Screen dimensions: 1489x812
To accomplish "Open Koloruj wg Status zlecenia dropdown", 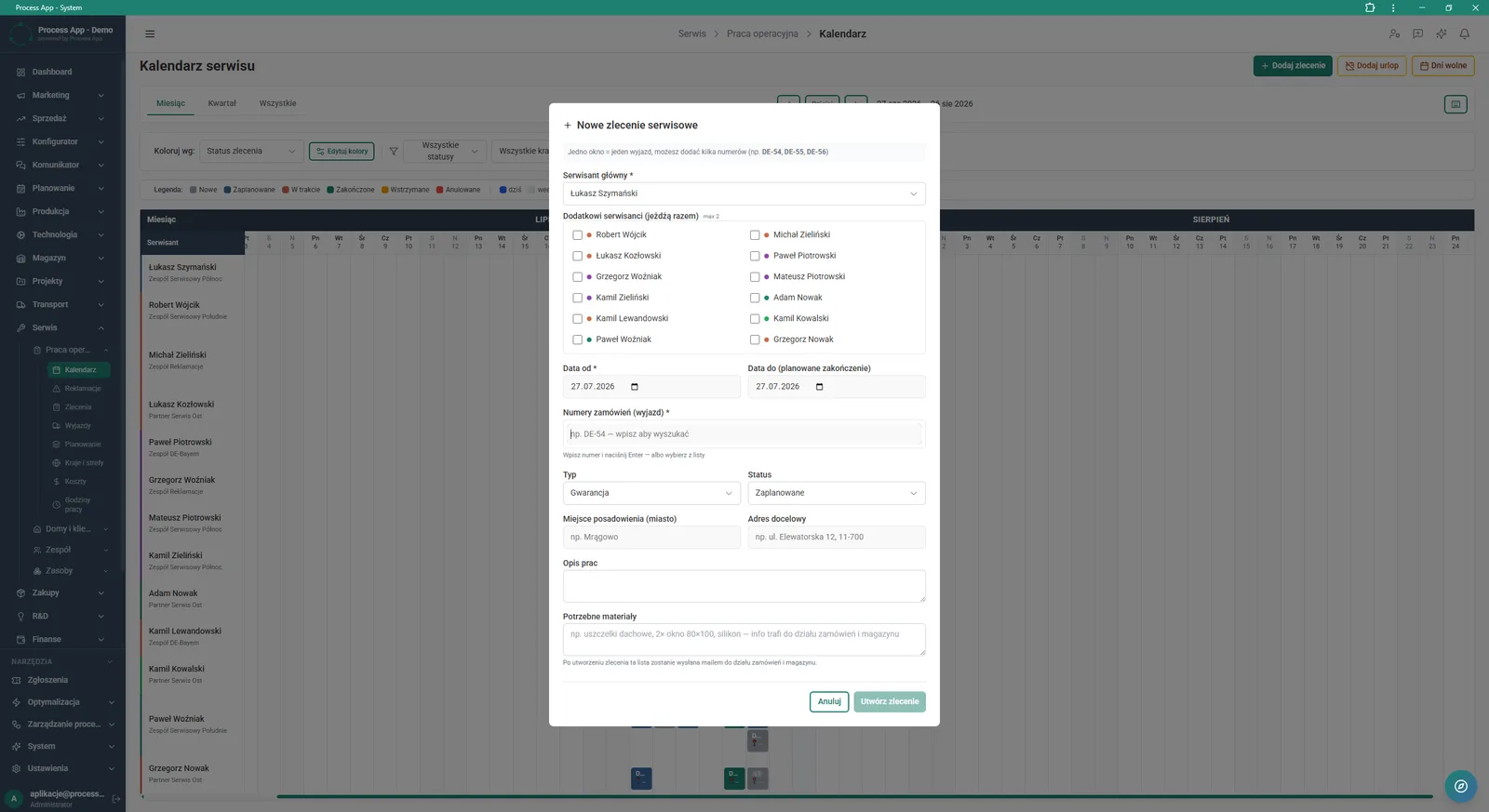I will [251, 151].
